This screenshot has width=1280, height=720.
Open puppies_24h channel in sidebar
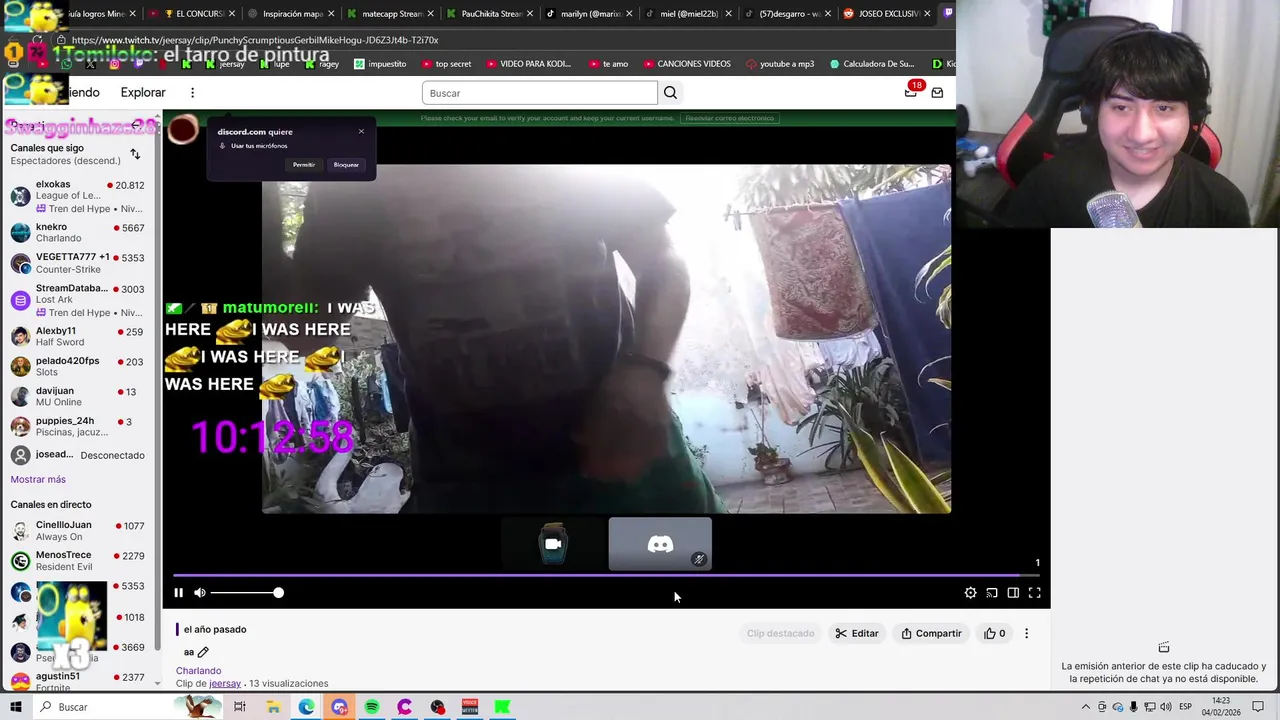point(78,427)
